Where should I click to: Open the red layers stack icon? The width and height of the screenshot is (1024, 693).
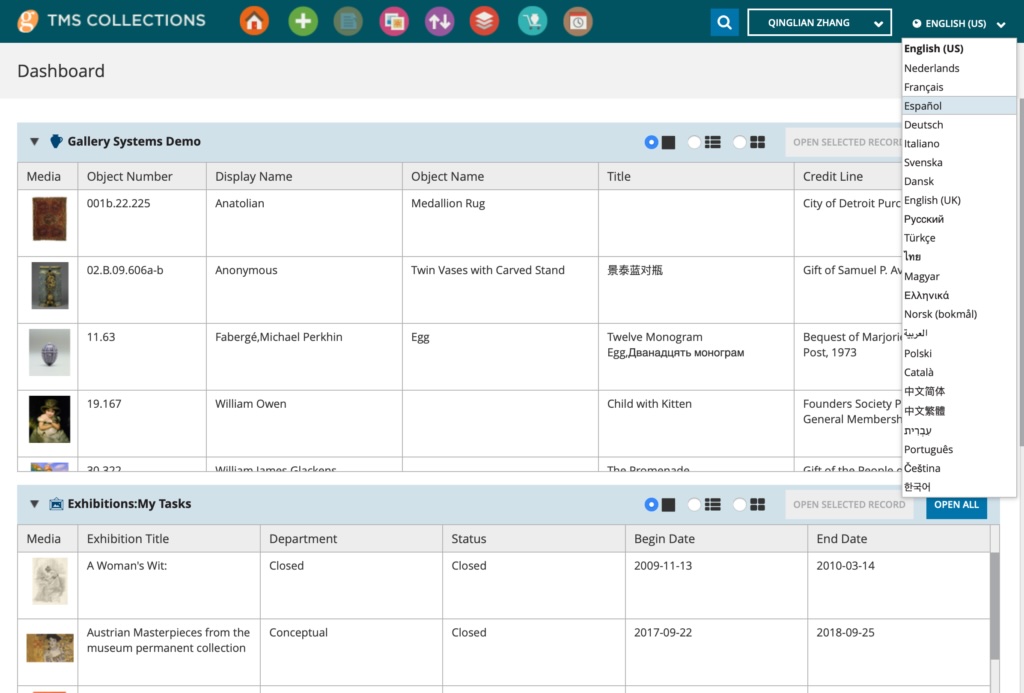pos(484,22)
